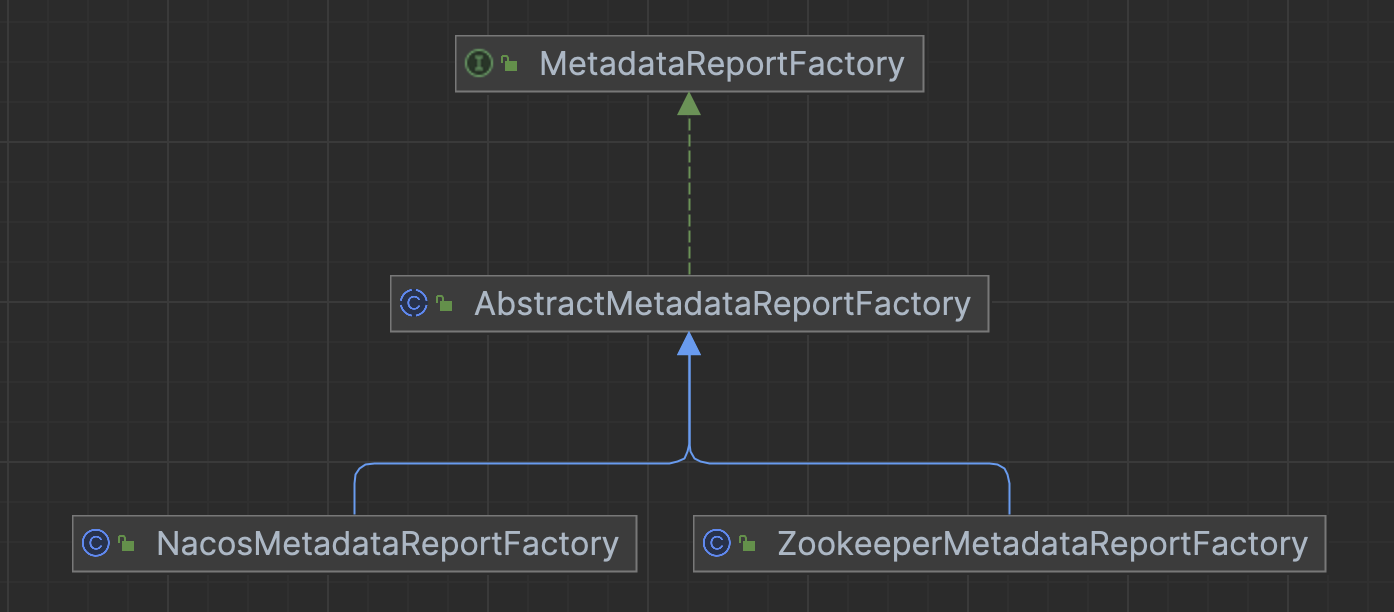Select the NacosMetadataReportFactory class node
The height and width of the screenshot is (612, 1394).
(x=354, y=544)
